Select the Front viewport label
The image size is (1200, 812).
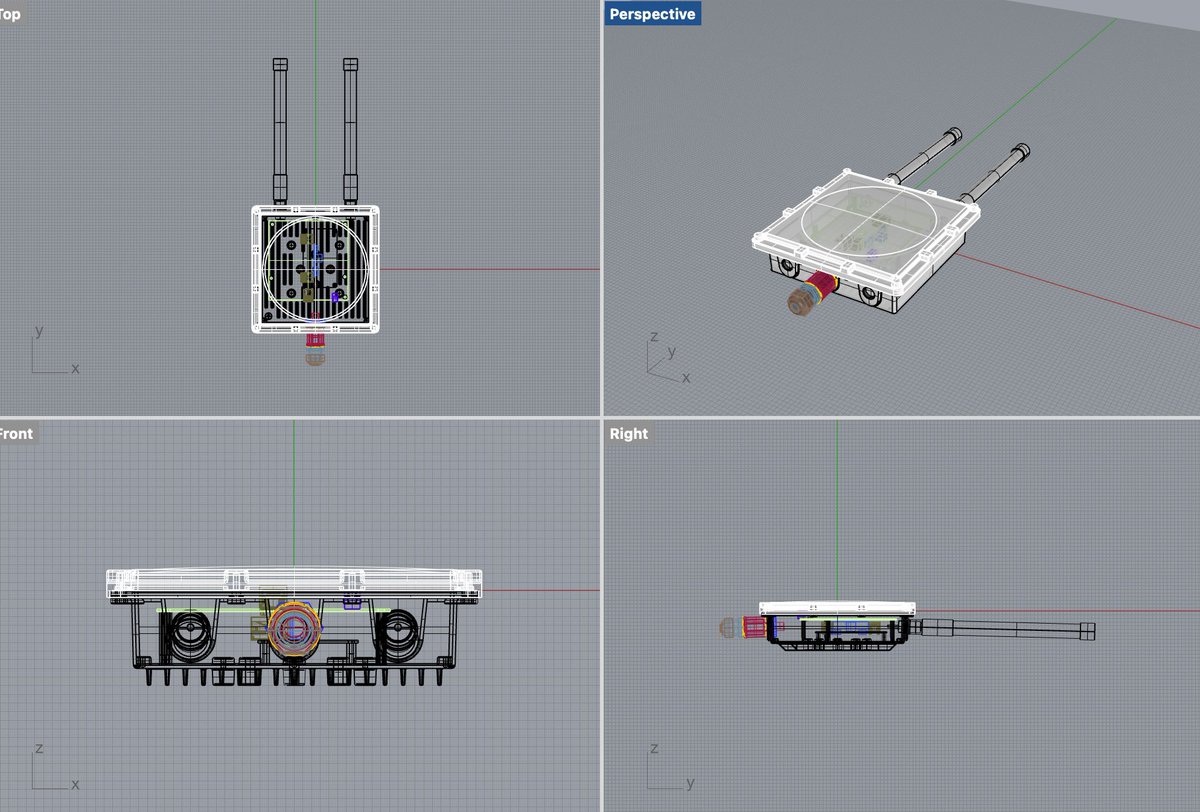17,434
